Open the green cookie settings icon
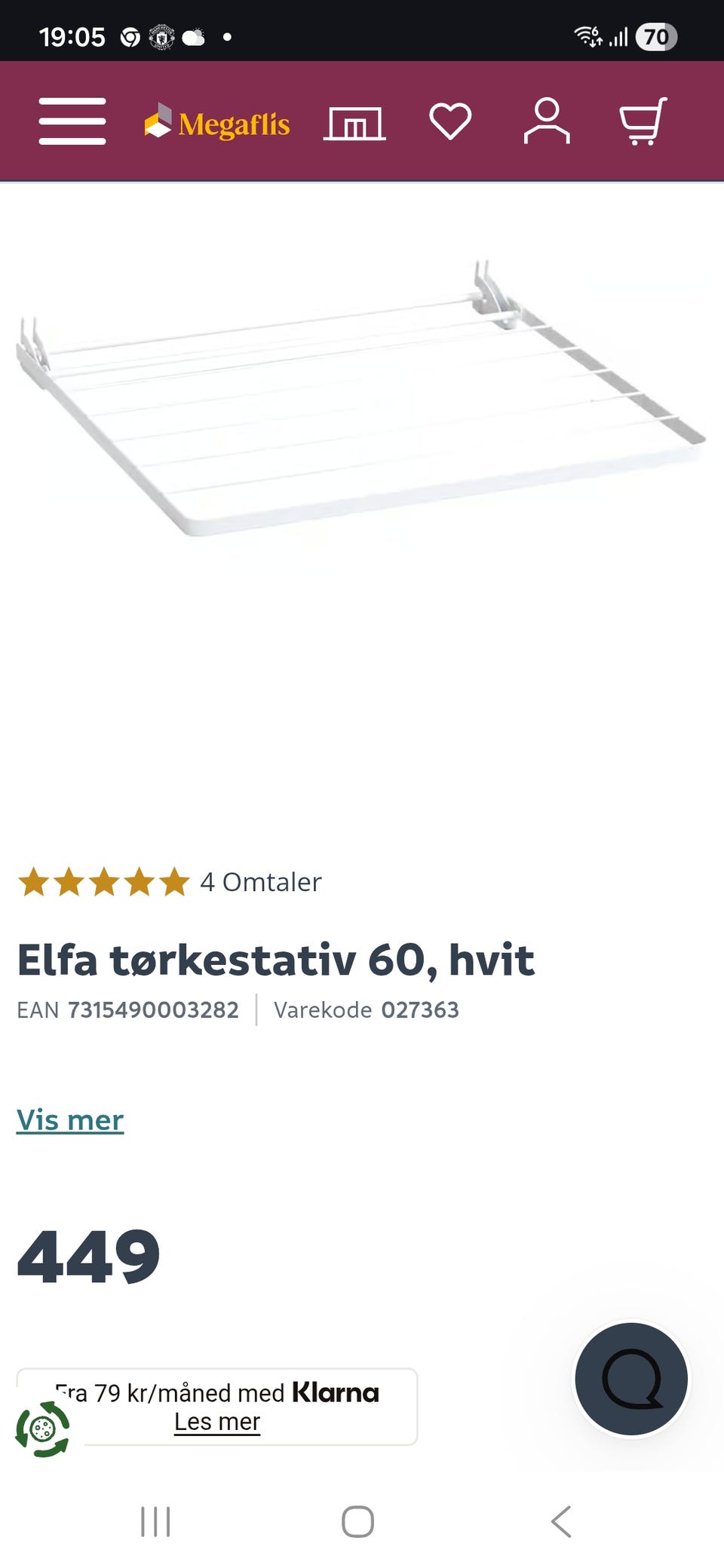724x1568 pixels. (x=43, y=1429)
